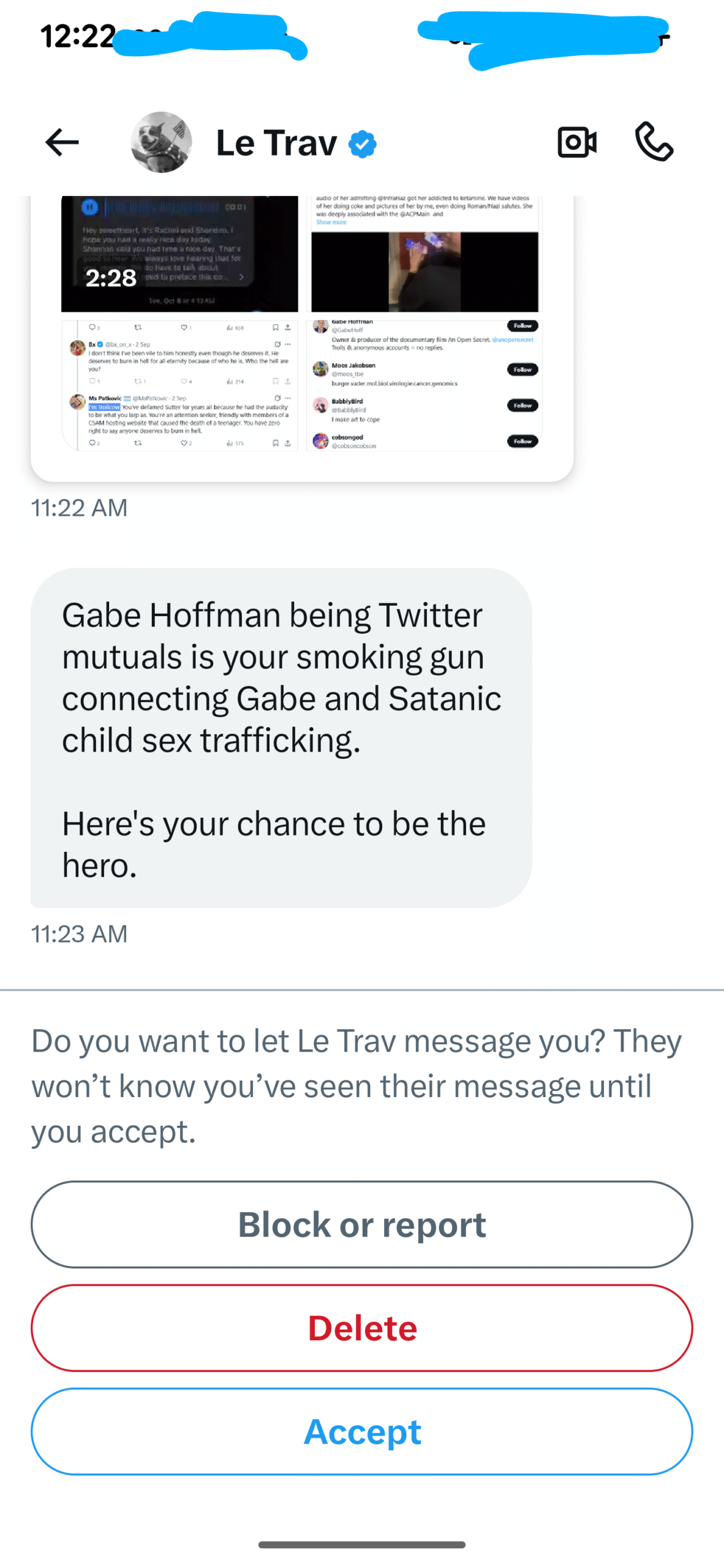This screenshot has height=1568, width=724.
Task: Open the tweet replies screenshot thumbnail
Action: (x=179, y=385)
